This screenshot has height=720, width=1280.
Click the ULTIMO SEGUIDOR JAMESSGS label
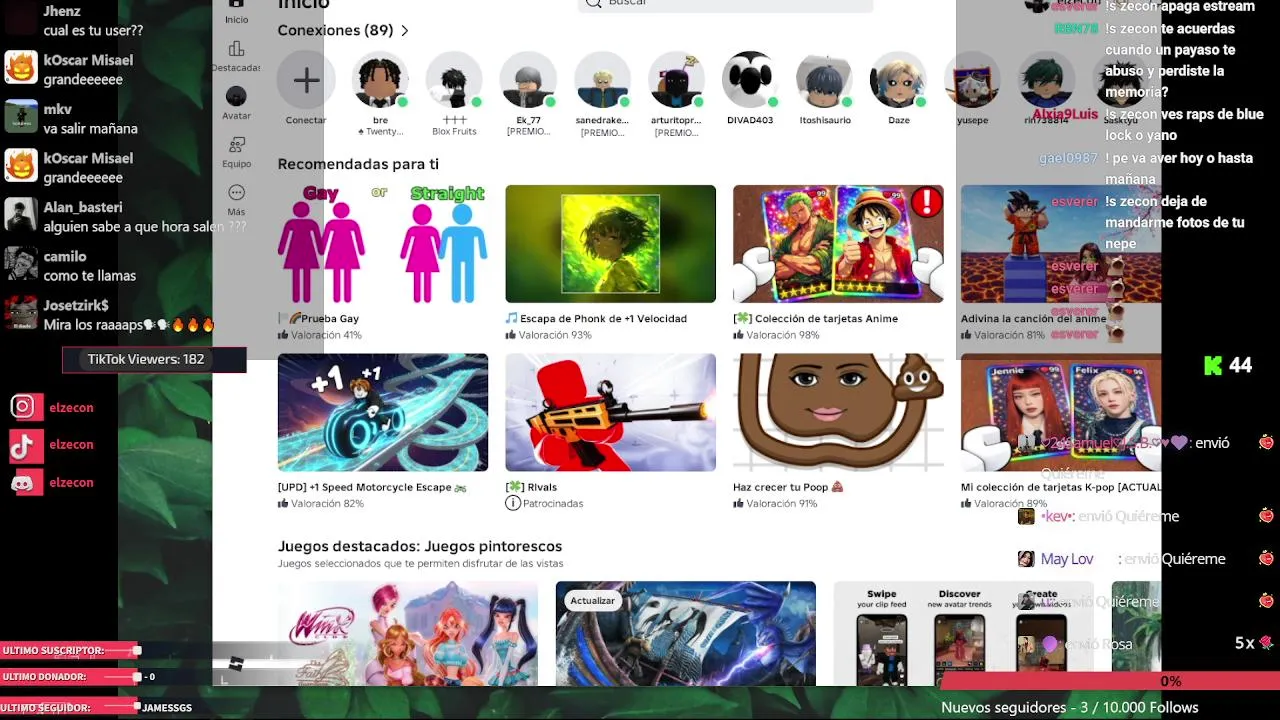[x=96, y=707]
